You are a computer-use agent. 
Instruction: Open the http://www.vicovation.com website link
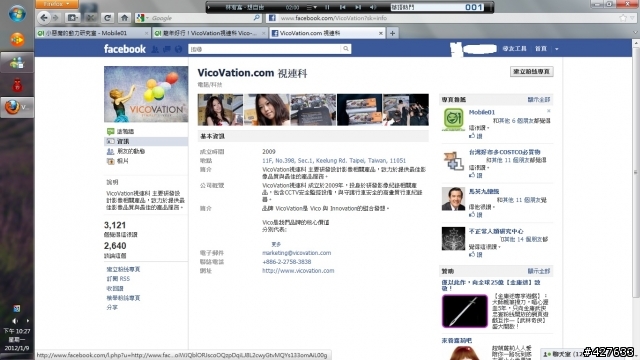point(298,271)
